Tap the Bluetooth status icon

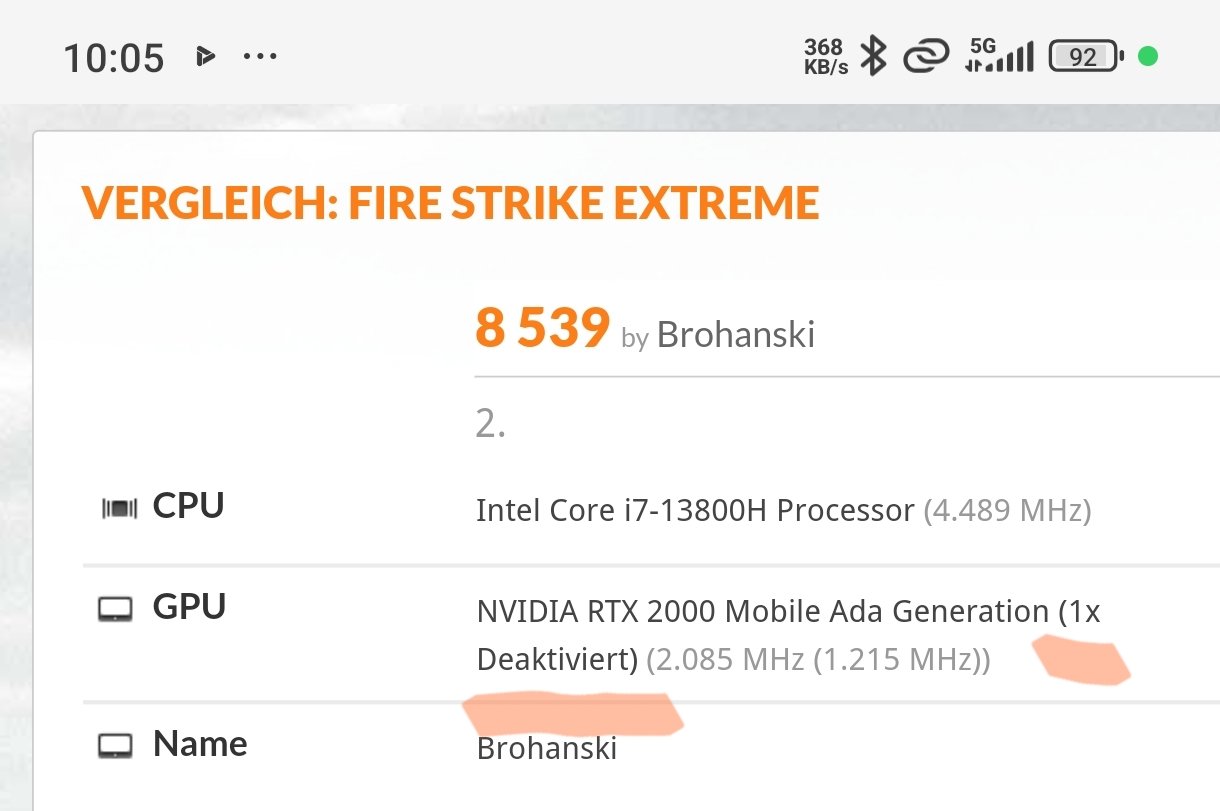874,56
